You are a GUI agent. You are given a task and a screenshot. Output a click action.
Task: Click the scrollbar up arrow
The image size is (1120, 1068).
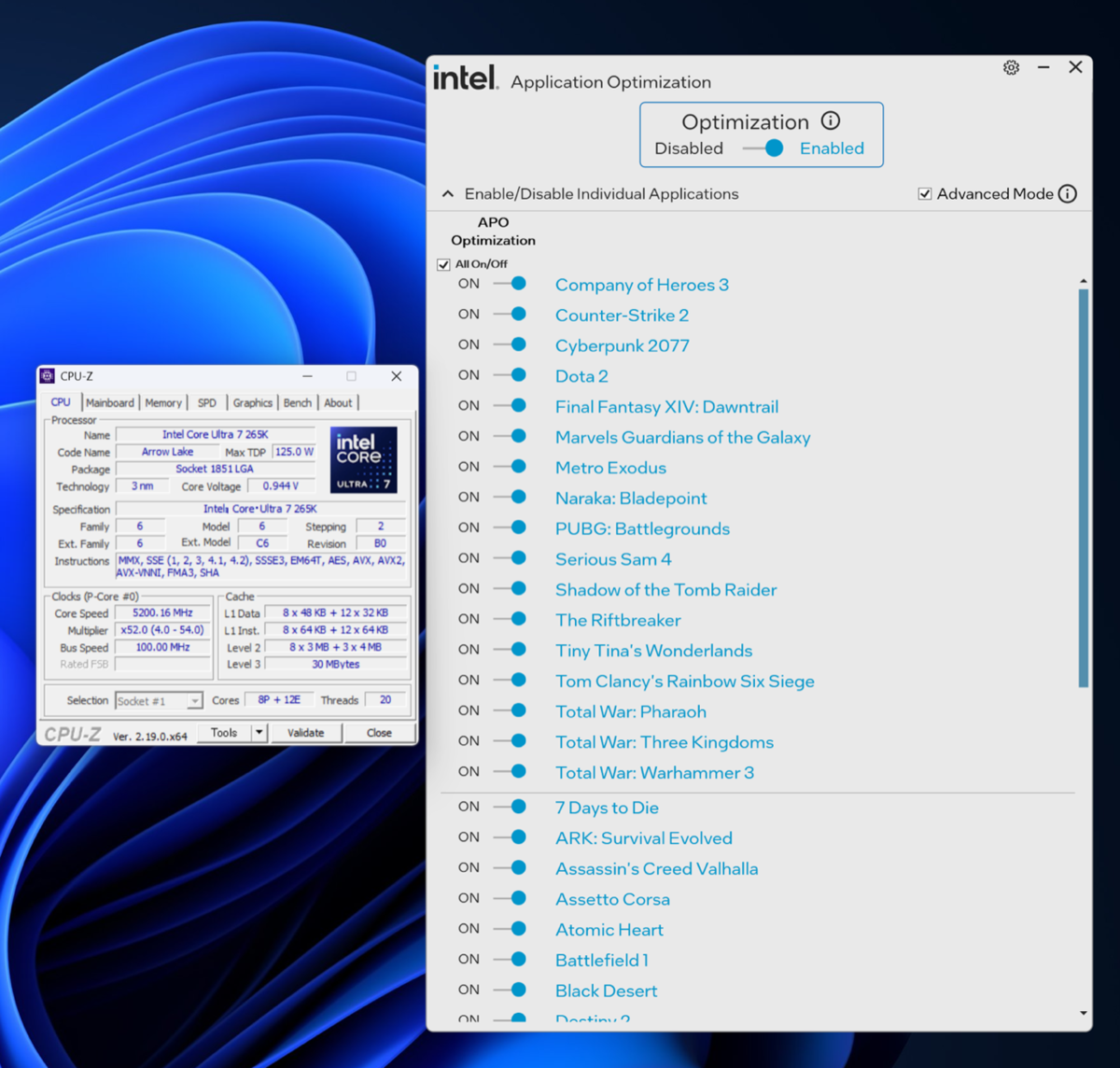click(x=1084, y=279)
